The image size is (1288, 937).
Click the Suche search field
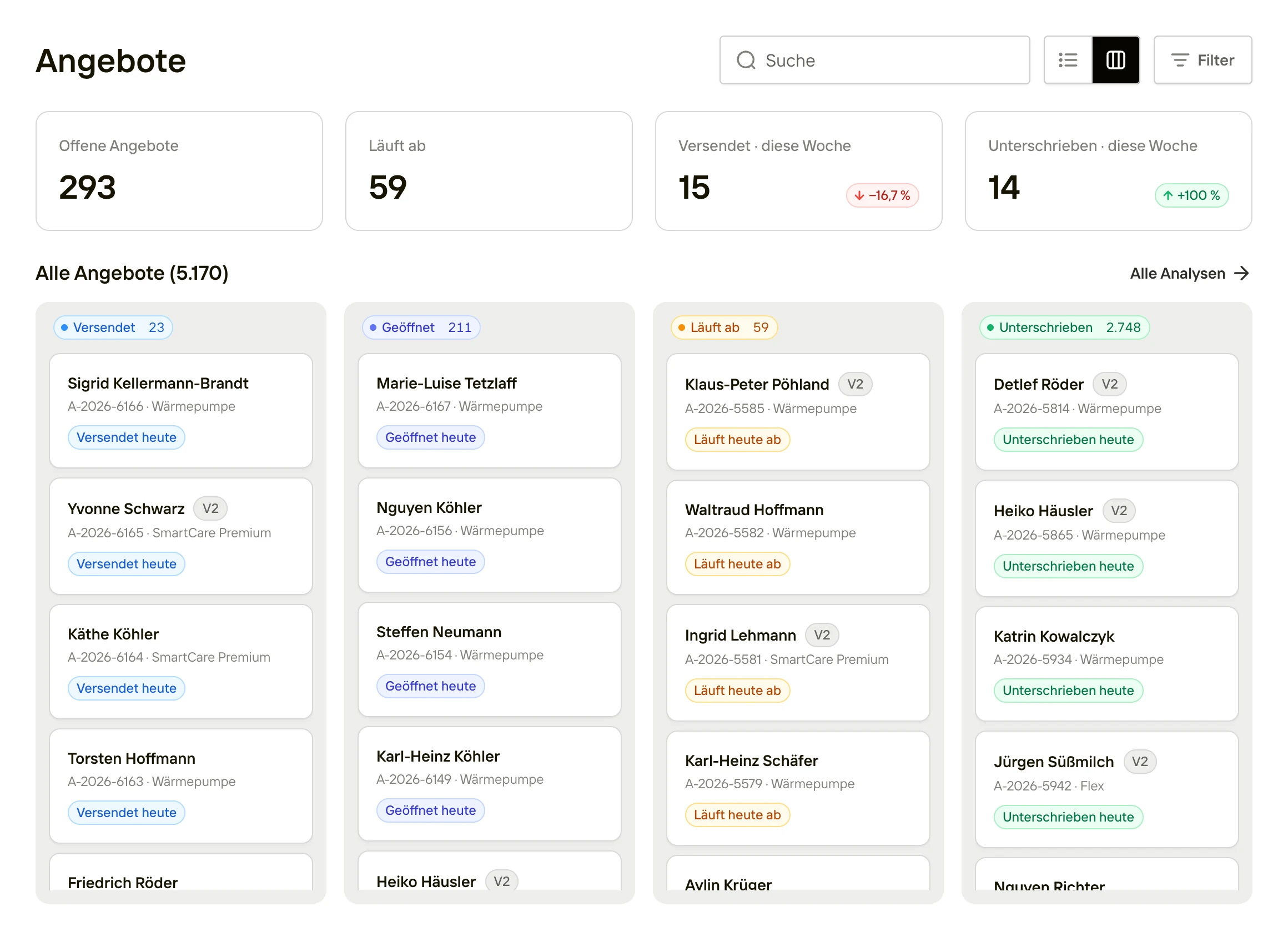(x=874, y=60)
